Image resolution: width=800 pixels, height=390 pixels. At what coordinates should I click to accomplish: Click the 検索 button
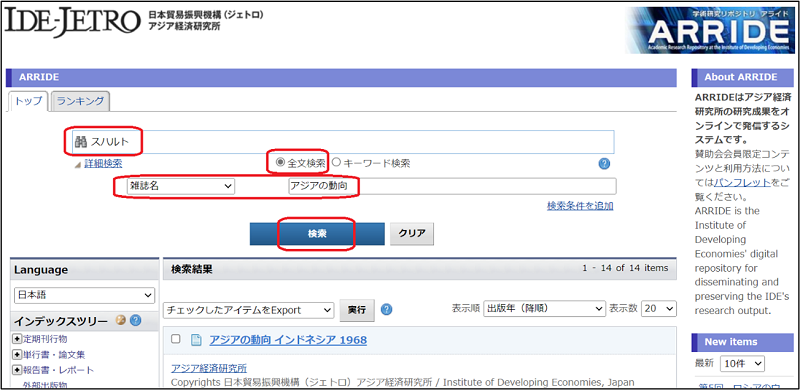click(x=317, y=234)
